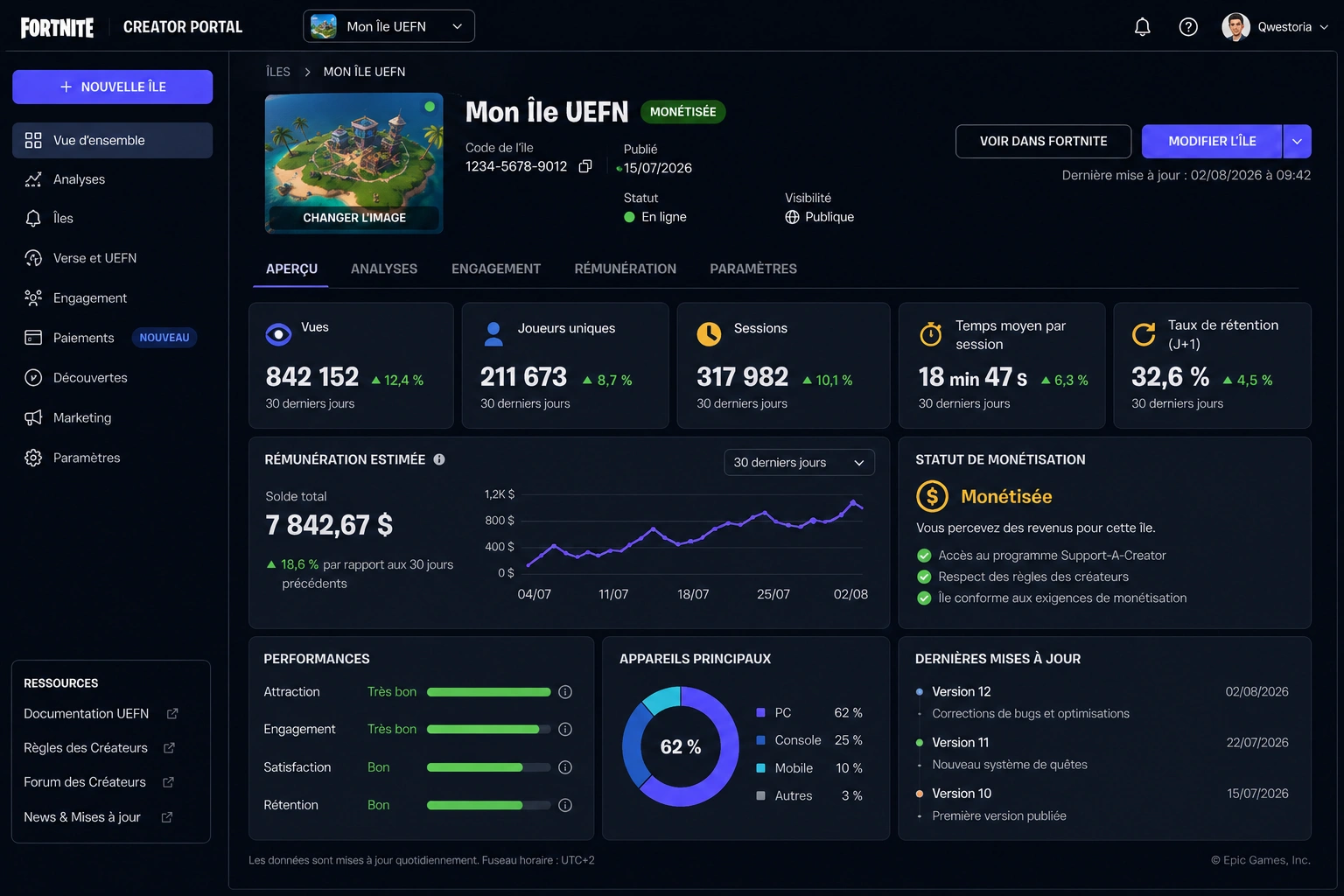Click the Engagement performance progress bar
The width and height of the screenshot is (1344, 896).
click(489, 729)
